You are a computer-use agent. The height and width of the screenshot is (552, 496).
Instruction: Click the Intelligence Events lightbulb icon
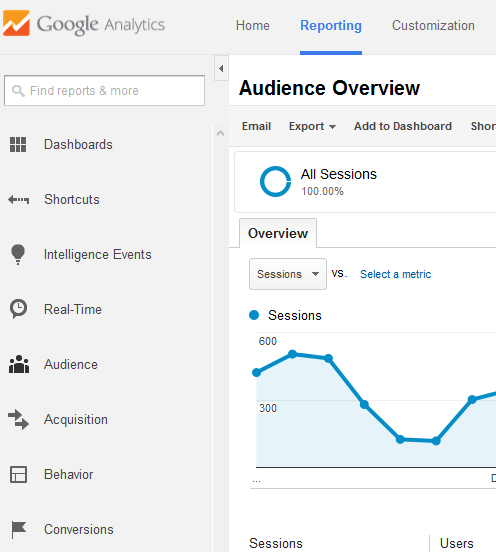[18, 254]
